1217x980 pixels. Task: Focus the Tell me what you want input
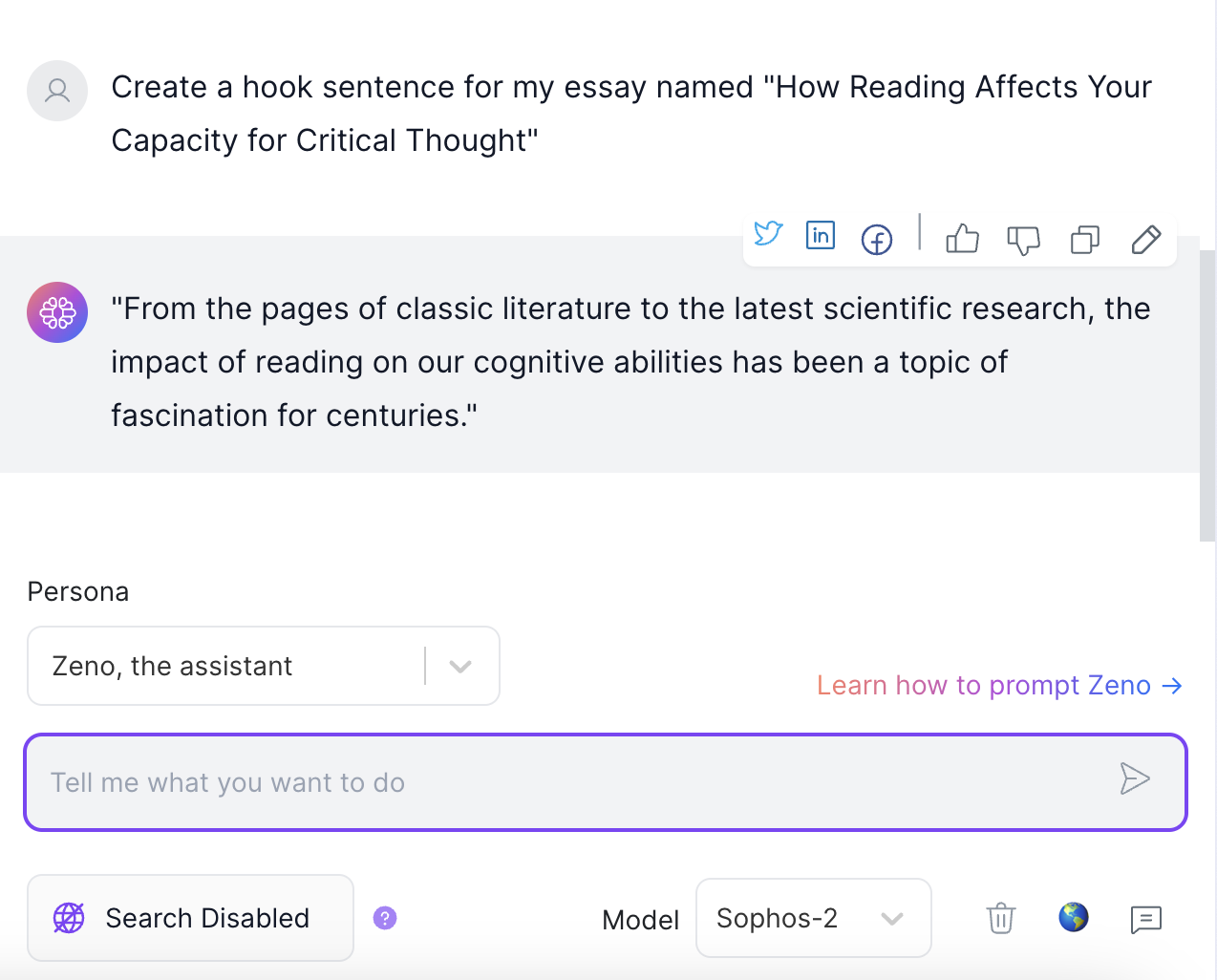[x=606, y=782]
